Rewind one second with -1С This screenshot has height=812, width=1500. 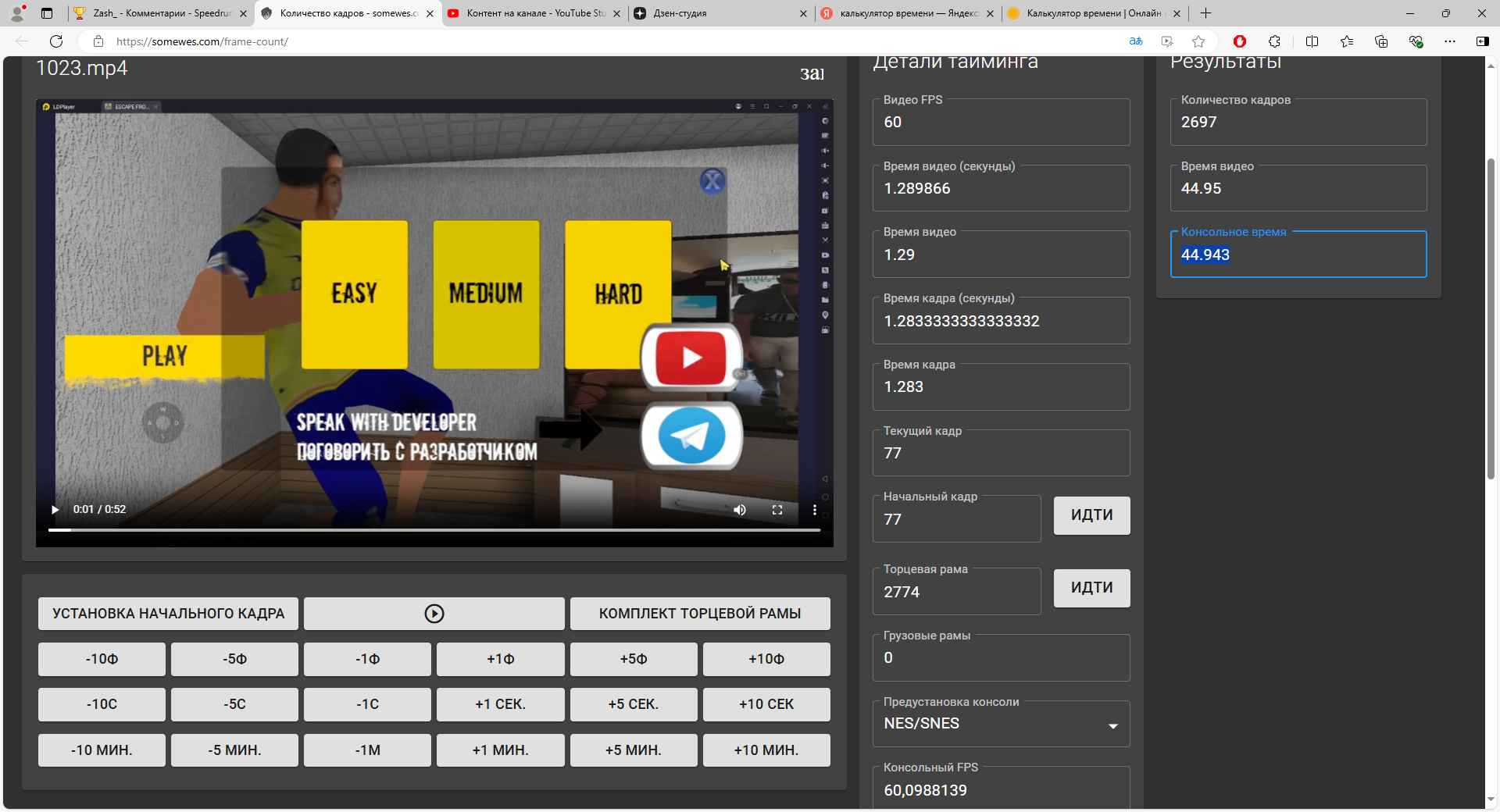[x=367, y=704]
